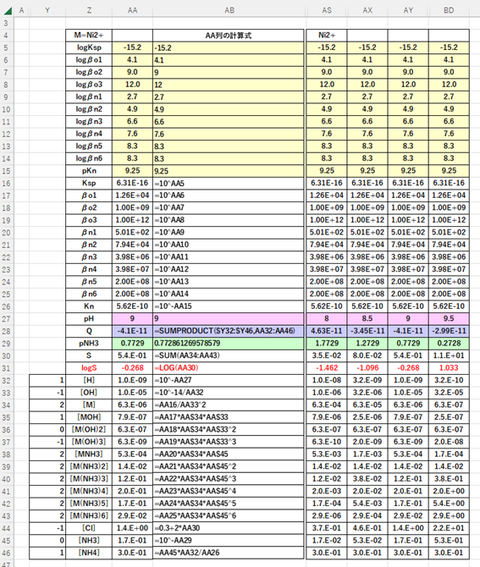Click the Q label cell
The height and width of the screenshot is (567, 480).
point(89,331)
